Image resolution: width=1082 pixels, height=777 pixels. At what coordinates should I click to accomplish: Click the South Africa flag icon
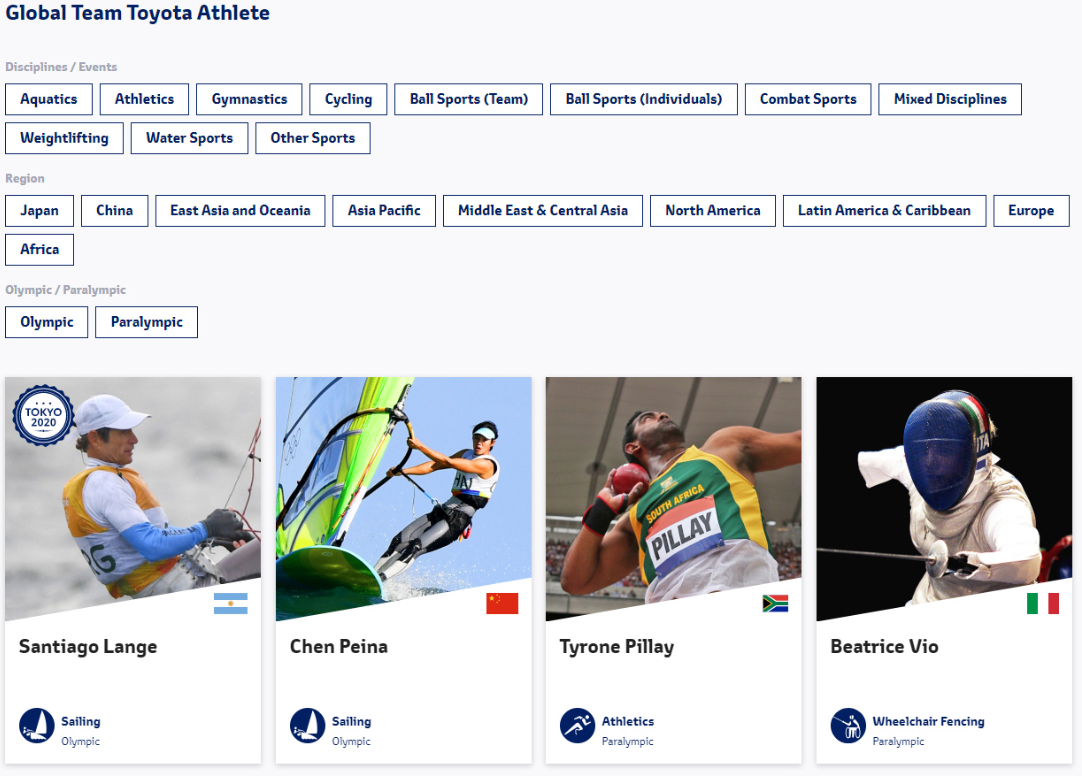(x=775, y=604)
